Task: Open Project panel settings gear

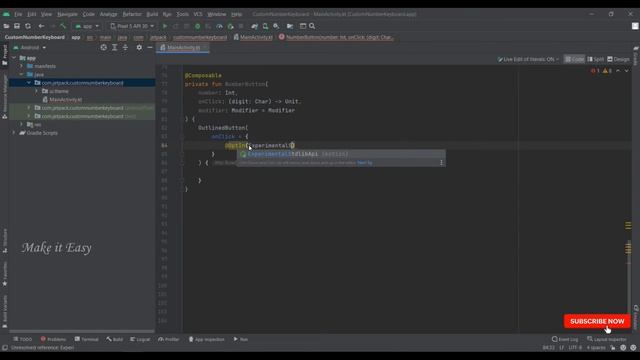Action: (139, 47)
